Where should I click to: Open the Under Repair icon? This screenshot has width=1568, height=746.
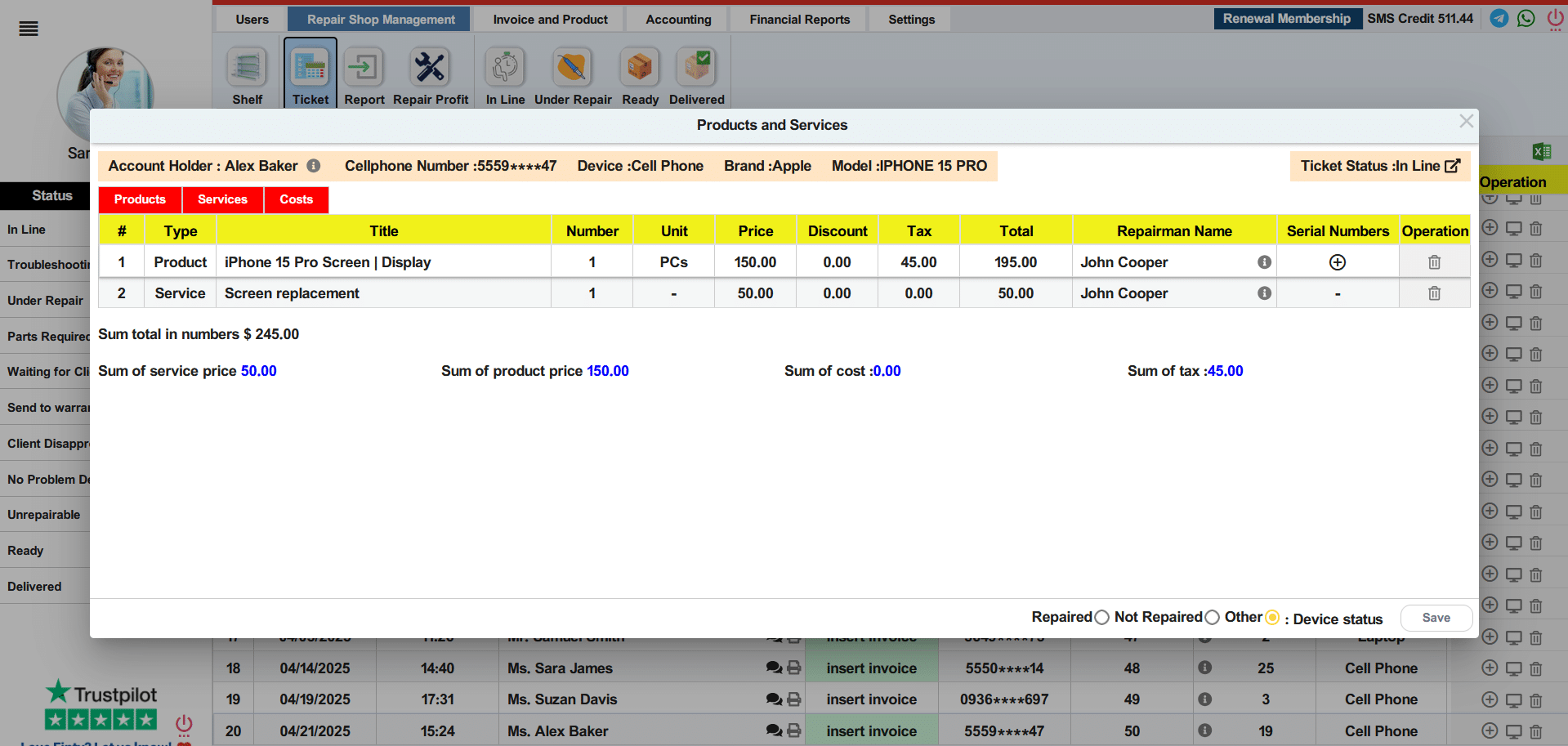pos(573,67)
